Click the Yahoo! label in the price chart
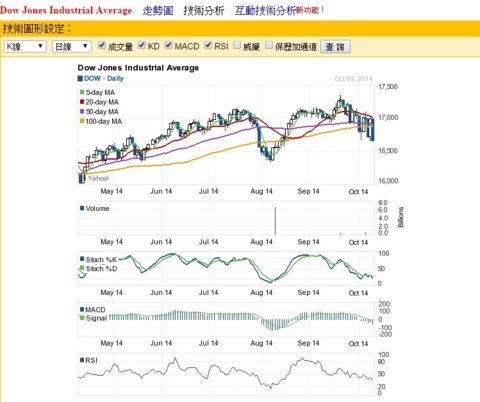This screenshot has height=402, width=480. [x=98, y=179]
